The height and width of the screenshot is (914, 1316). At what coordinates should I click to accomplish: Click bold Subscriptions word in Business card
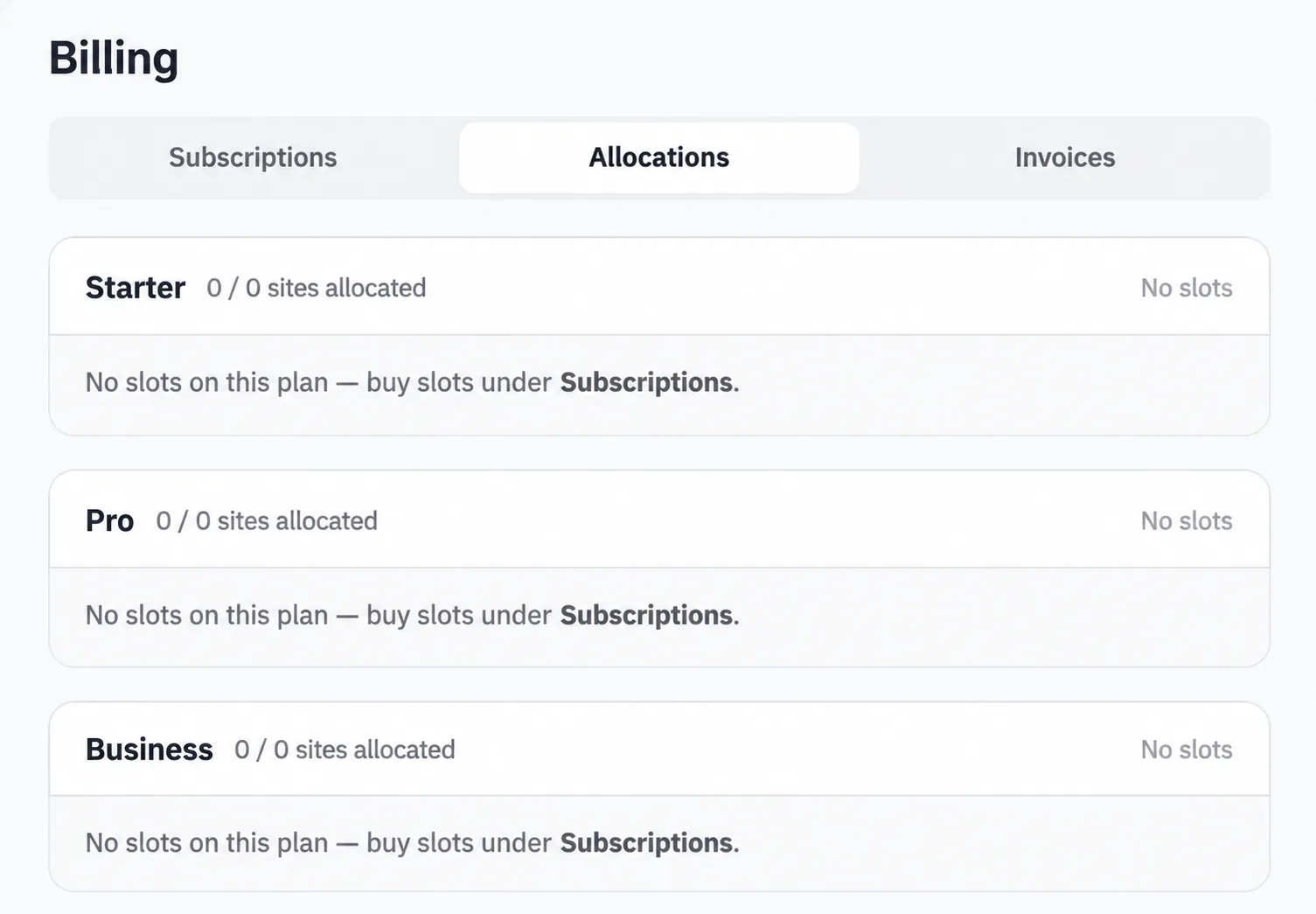tap(647, 842)
